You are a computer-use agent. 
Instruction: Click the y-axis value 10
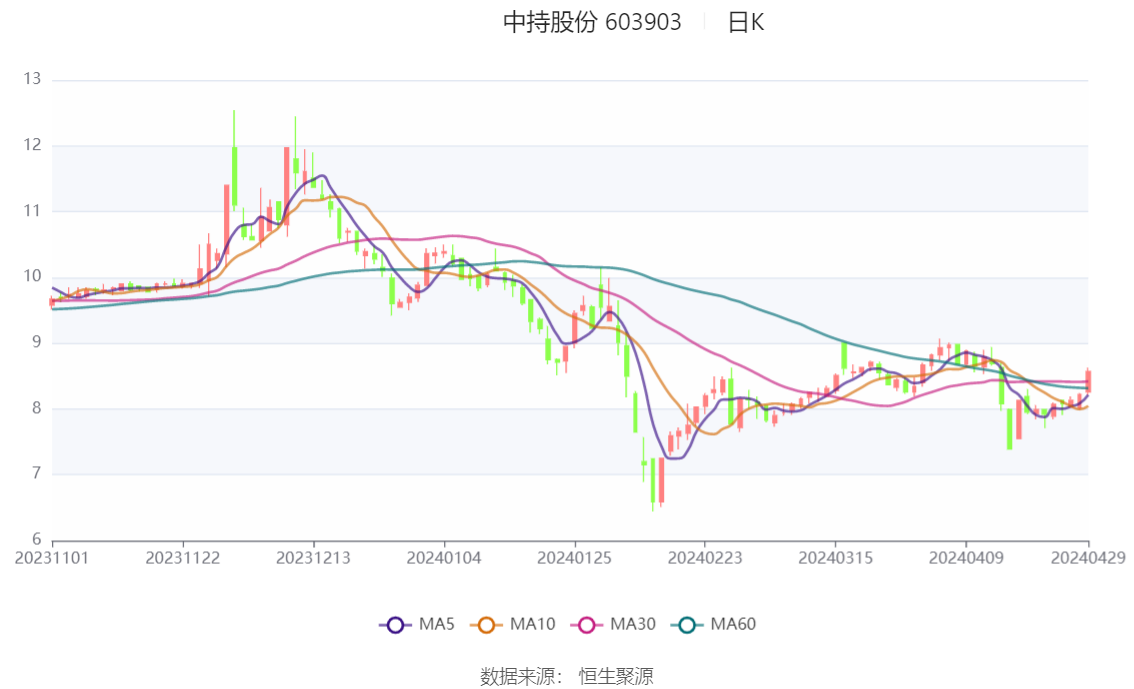tap(33, 276)
